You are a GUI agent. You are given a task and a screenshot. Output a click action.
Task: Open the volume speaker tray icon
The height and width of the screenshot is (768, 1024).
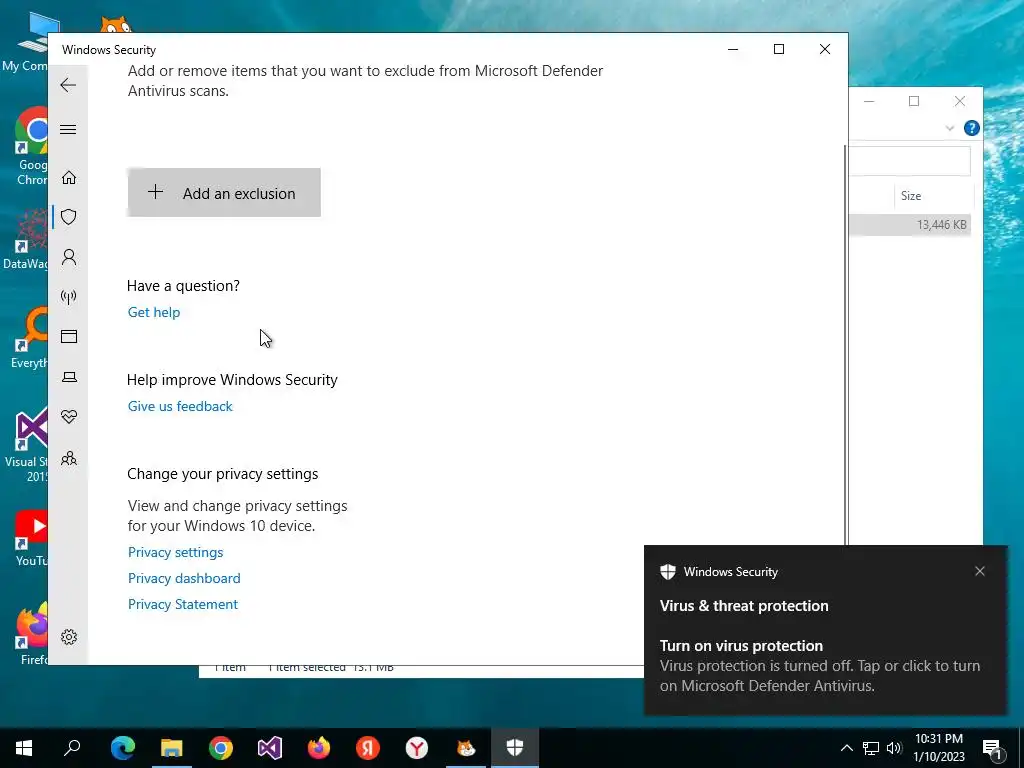point(894,748)
